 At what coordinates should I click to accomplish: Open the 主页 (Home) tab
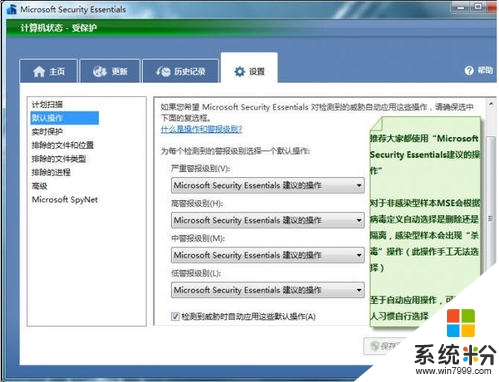[x=49, y=71]
